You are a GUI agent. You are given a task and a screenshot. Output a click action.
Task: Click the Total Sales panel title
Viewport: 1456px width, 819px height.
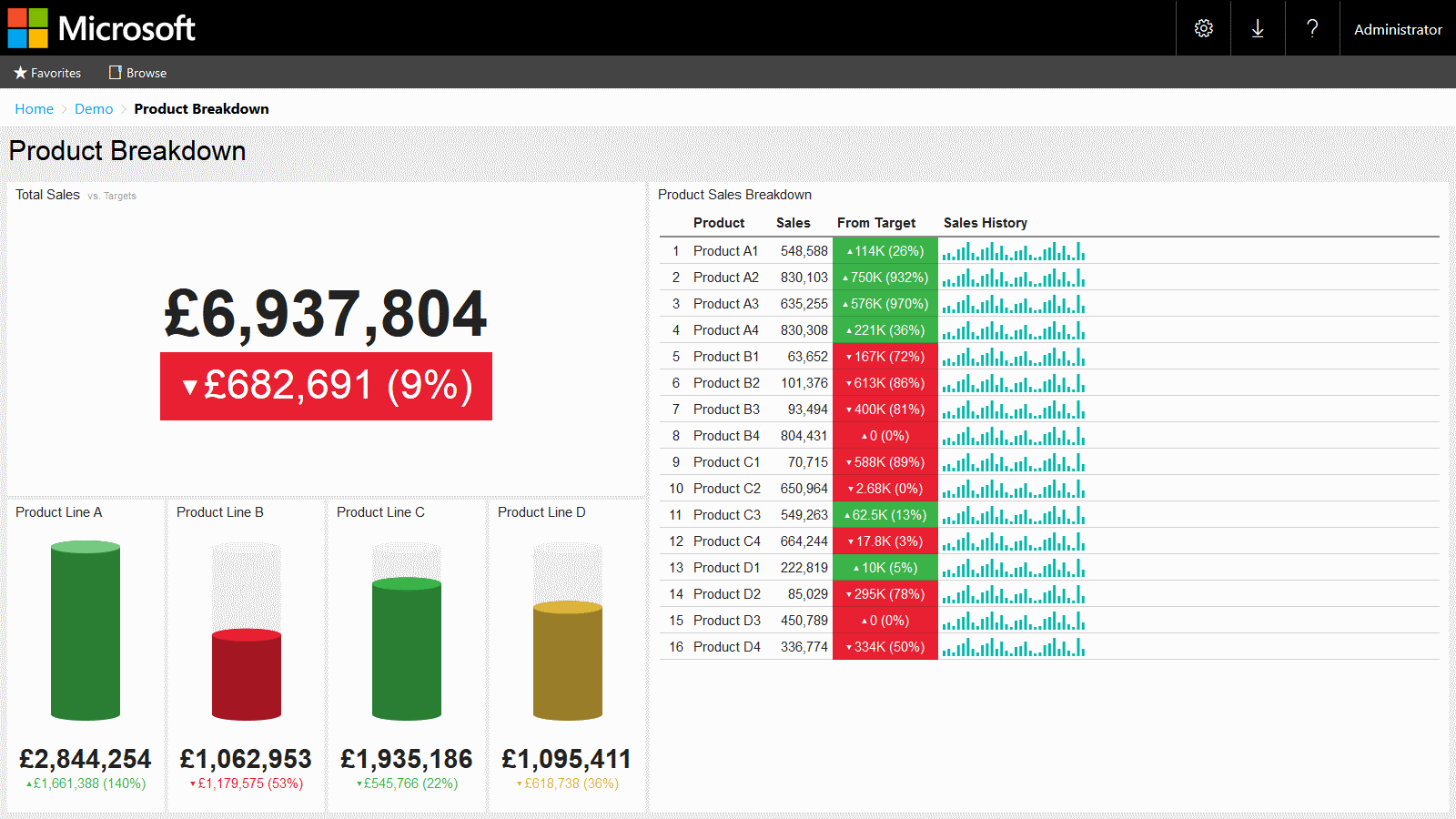click(47, 195)
